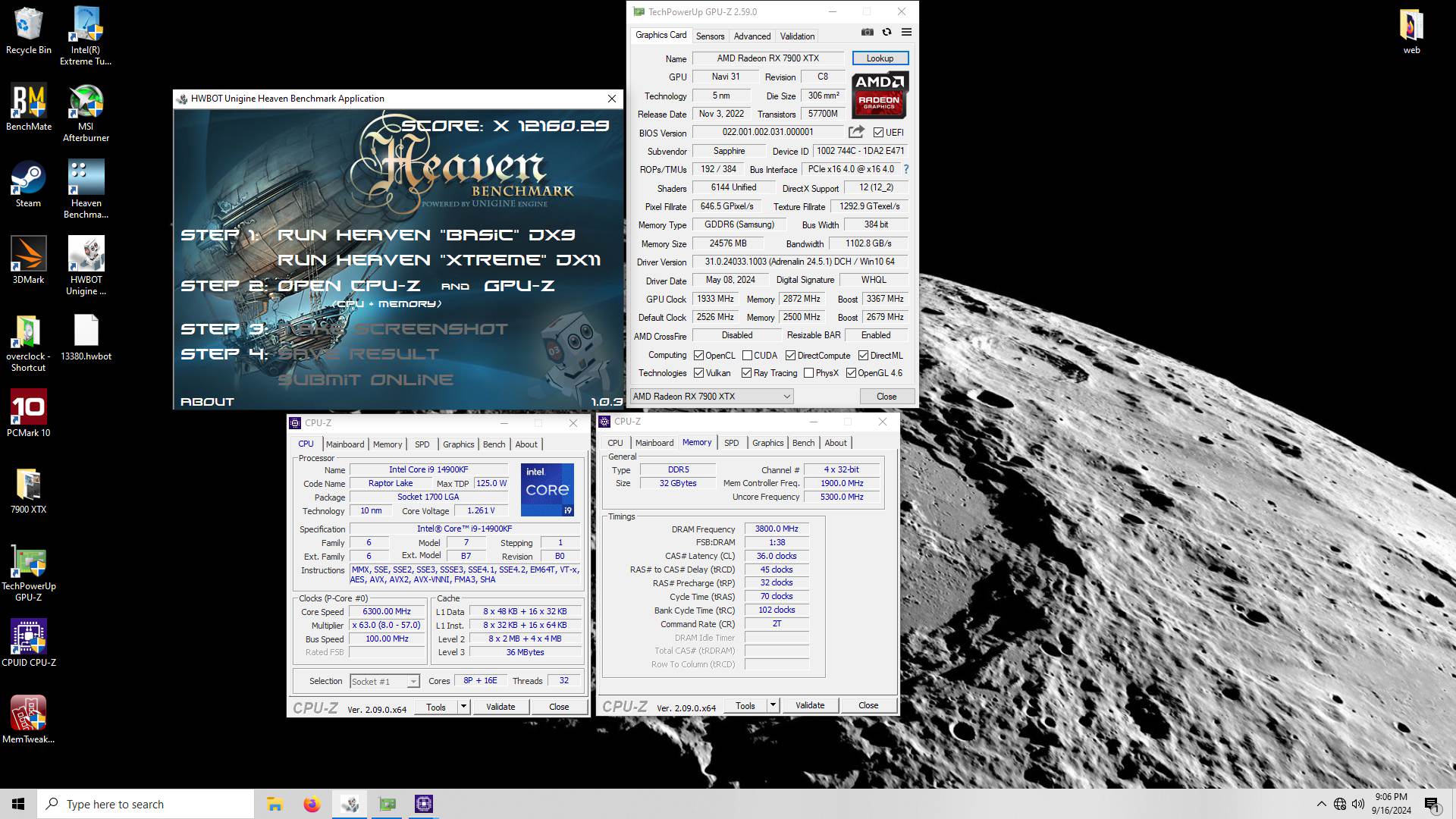
Task: Launch Steam from the desktop
Action: [28, 184]
